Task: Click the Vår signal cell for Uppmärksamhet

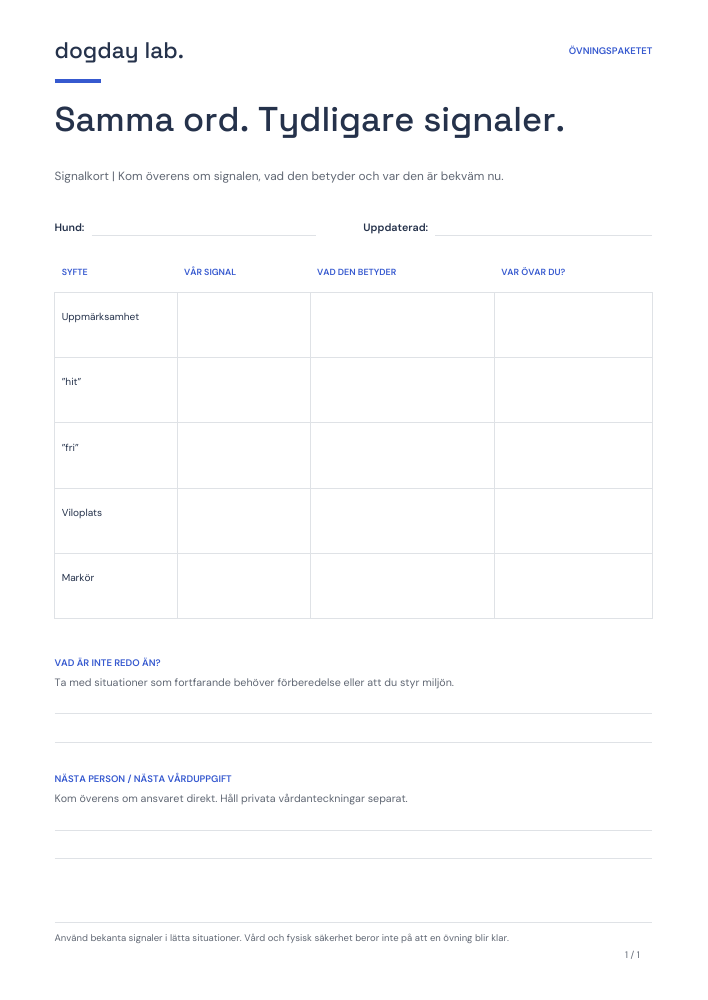Action: [x=244, y=325]
